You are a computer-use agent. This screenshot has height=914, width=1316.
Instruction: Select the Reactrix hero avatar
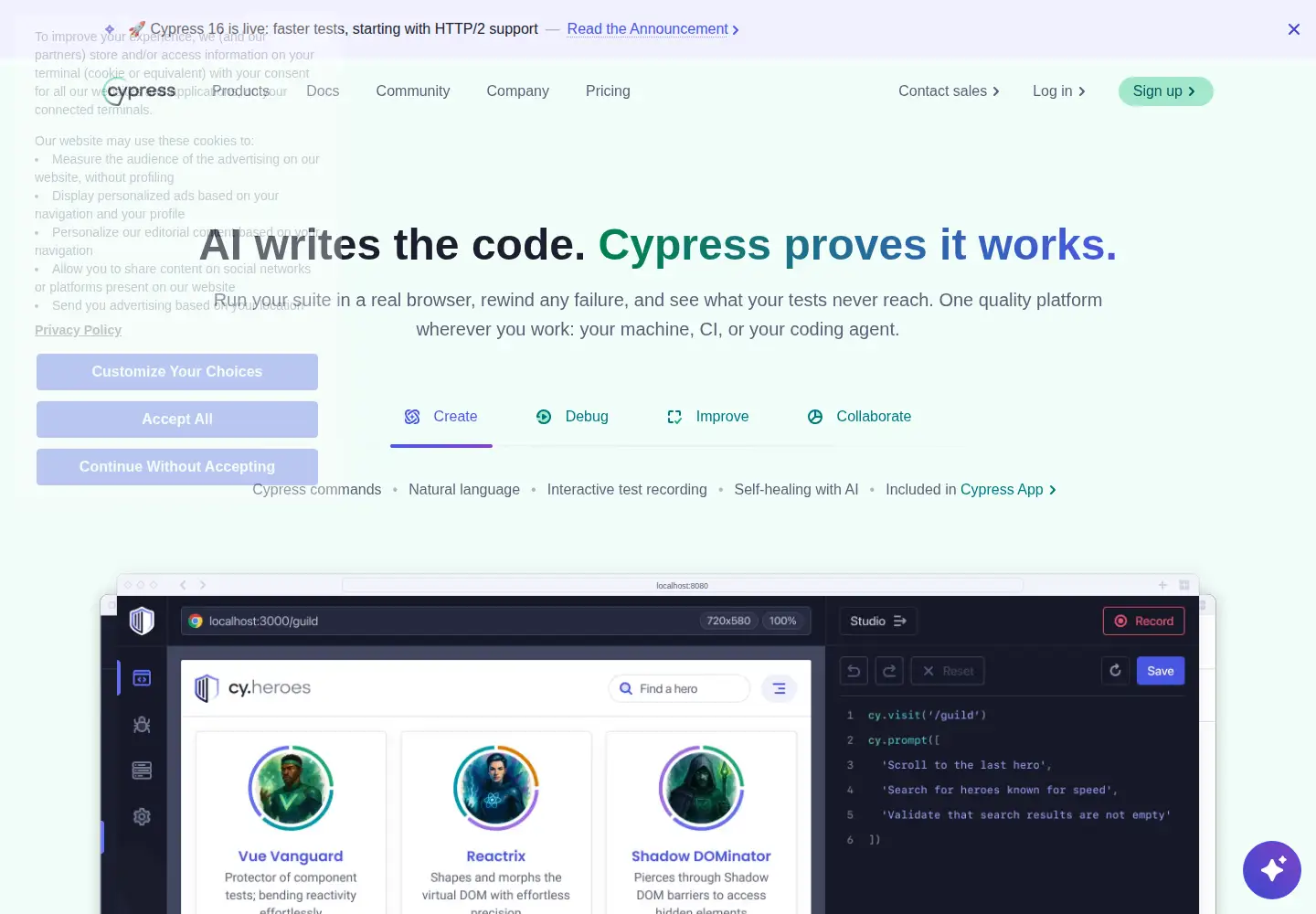pos(496,788)
